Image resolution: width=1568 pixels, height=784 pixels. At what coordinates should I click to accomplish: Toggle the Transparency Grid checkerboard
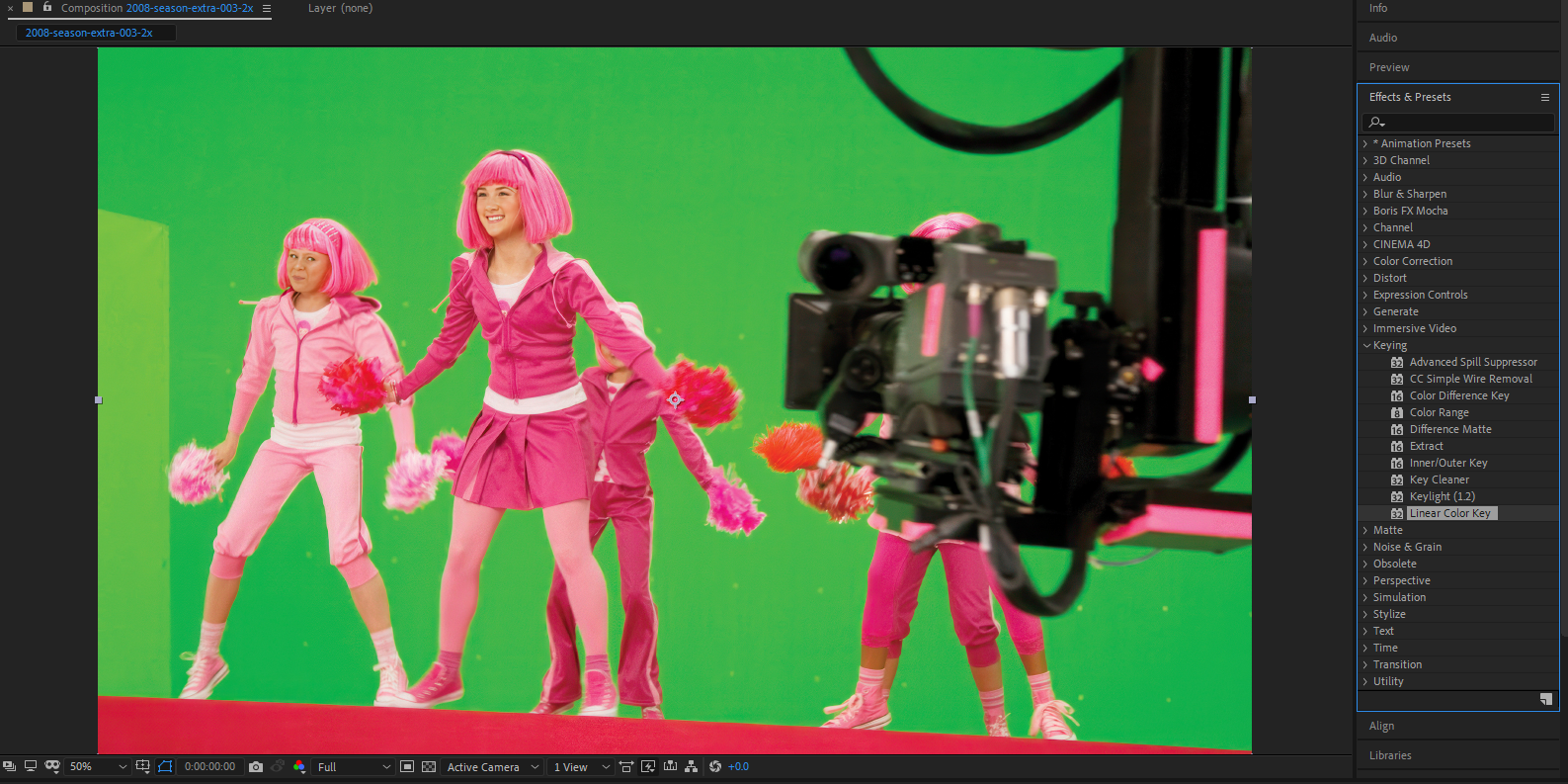click(x=429, y=767)
